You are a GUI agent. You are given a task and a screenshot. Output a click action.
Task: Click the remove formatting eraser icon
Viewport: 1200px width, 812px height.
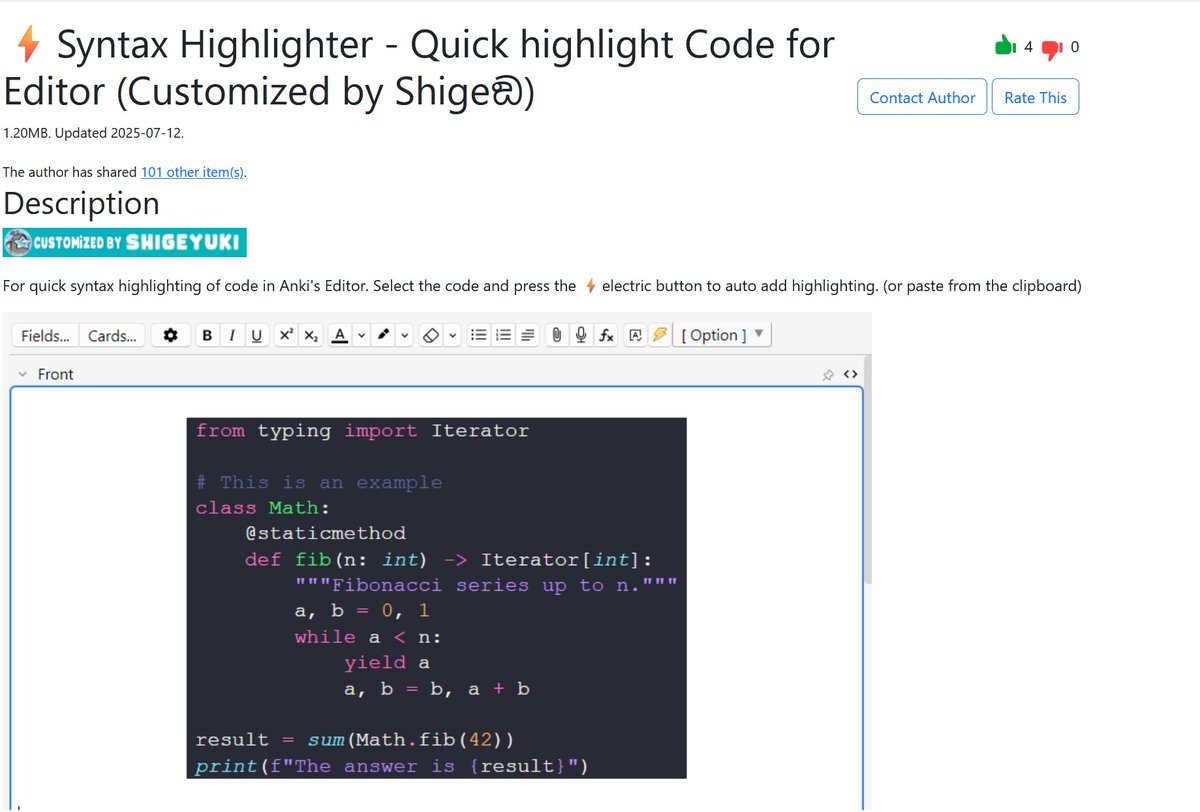[431, 335]
